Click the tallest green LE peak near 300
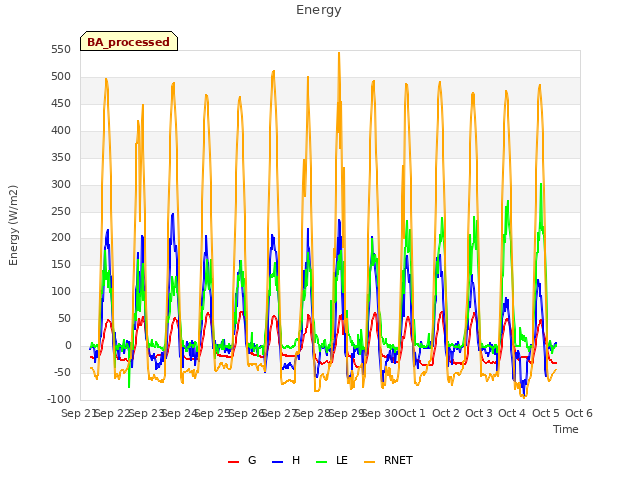 541,184
